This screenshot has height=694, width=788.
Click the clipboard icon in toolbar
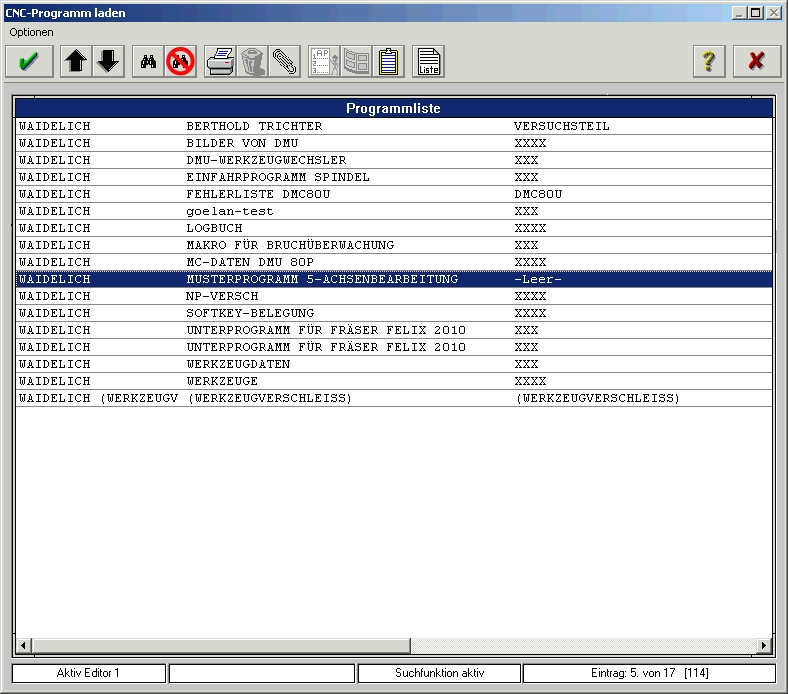tap(389, 62)
